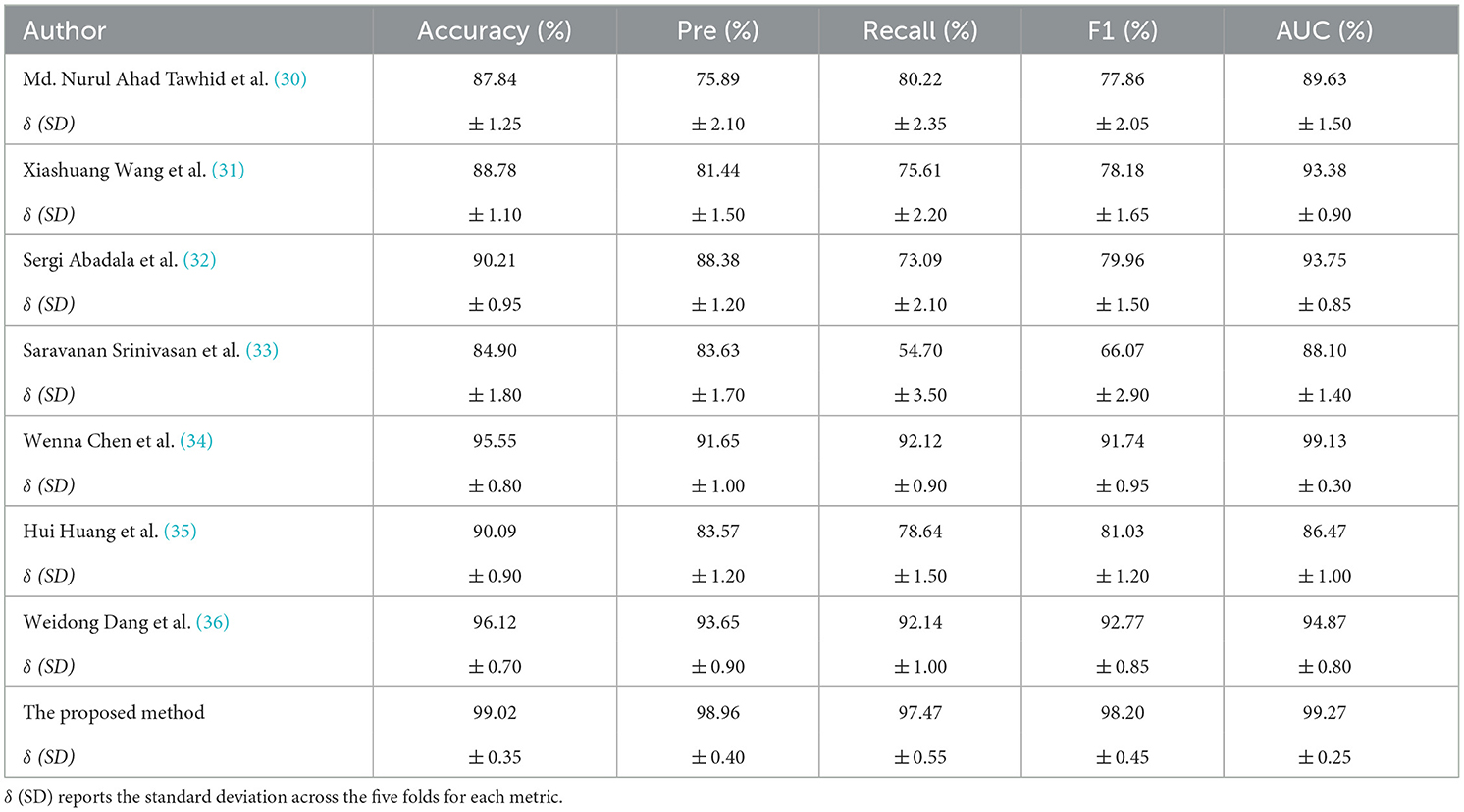The width and height of the screenshot is (1464, 812).
Task: Click the table footnote about standard deviation
Action: pyautogui.click(x=284, y=797)
